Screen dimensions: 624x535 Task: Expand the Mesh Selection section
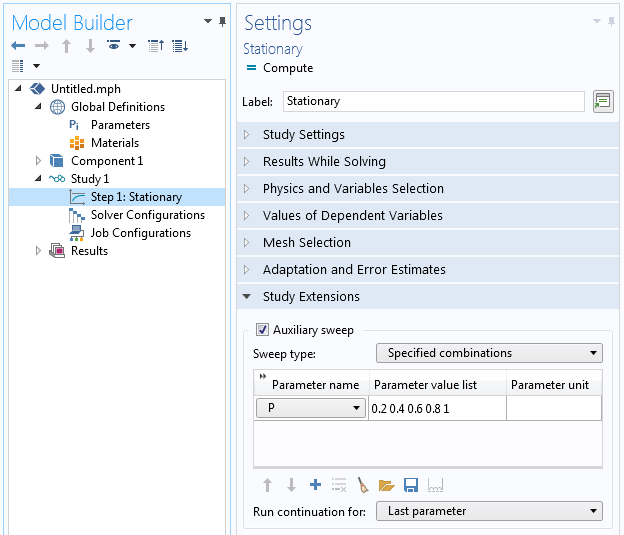306,243
